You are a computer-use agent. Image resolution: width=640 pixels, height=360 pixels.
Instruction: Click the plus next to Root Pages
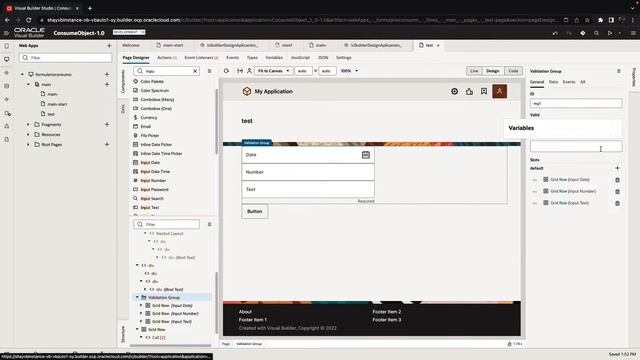107,144
